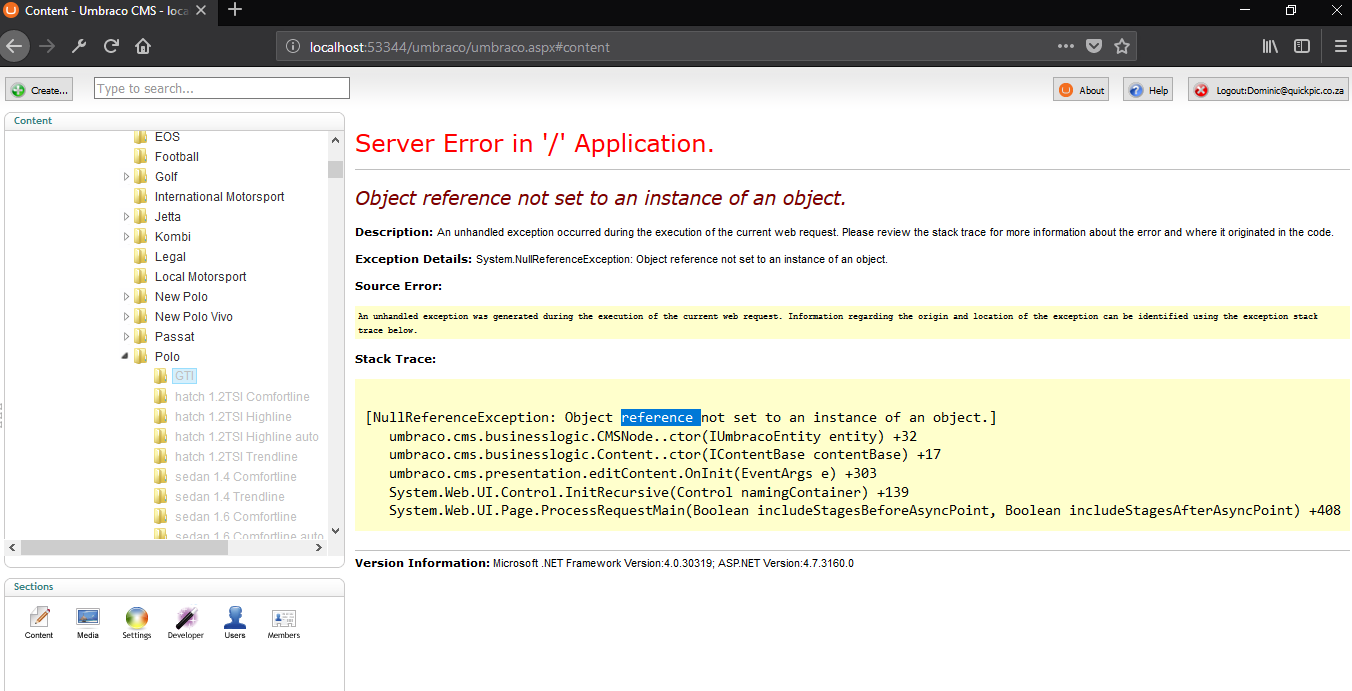
Task: Click horizontal scrollbar right arrow
Action: (319, 548)
